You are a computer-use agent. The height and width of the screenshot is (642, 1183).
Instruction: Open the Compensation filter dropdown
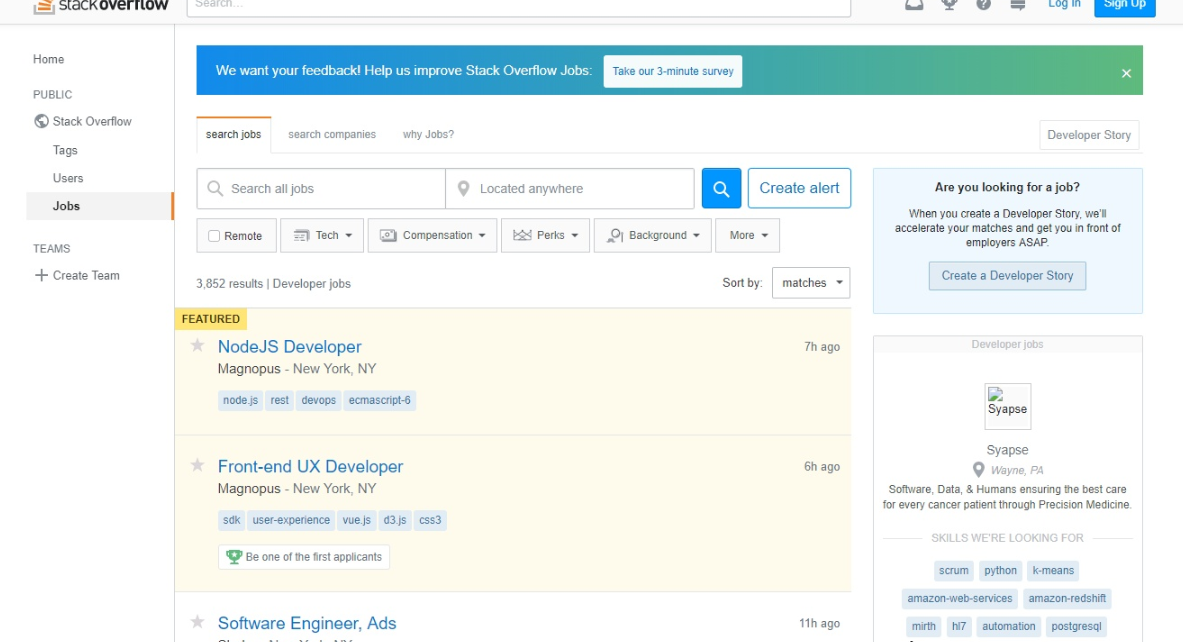[432, 236]
